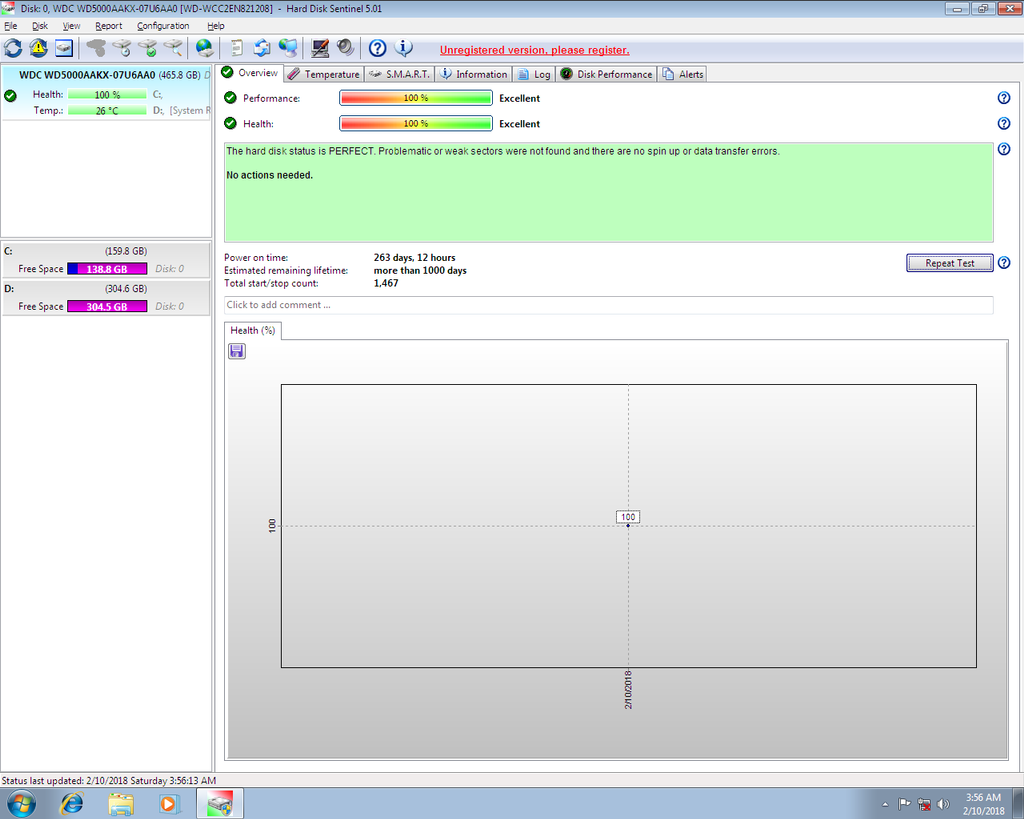Viewport: 1024px width, 819px height.
Task: Open the File menu
Action: click(x=10, y=26)
